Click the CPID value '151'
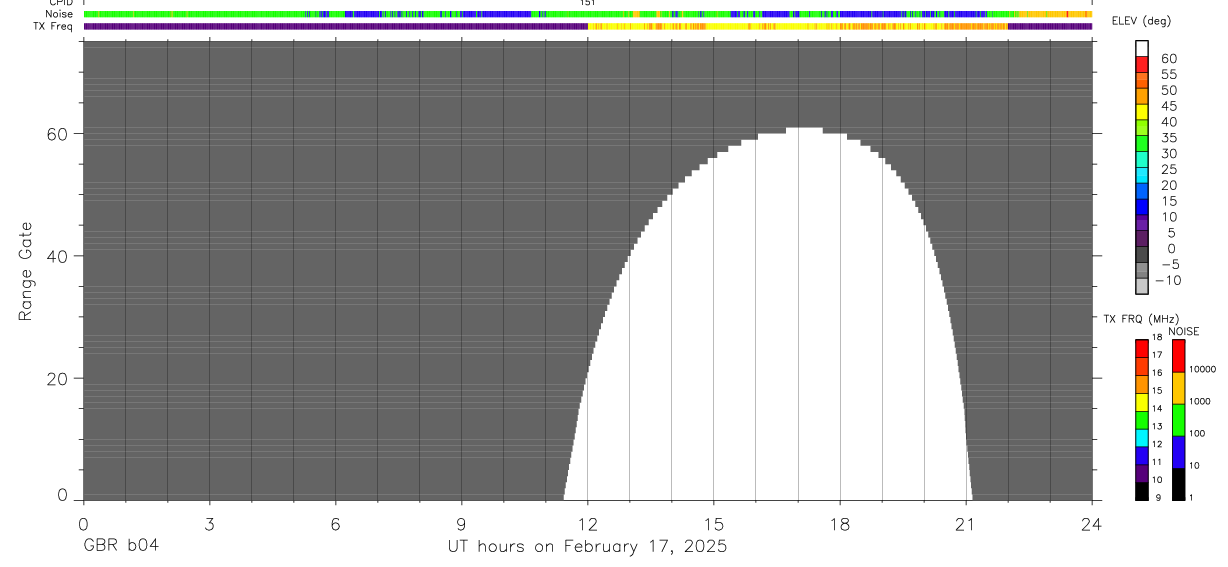 [x=588, y=3]
